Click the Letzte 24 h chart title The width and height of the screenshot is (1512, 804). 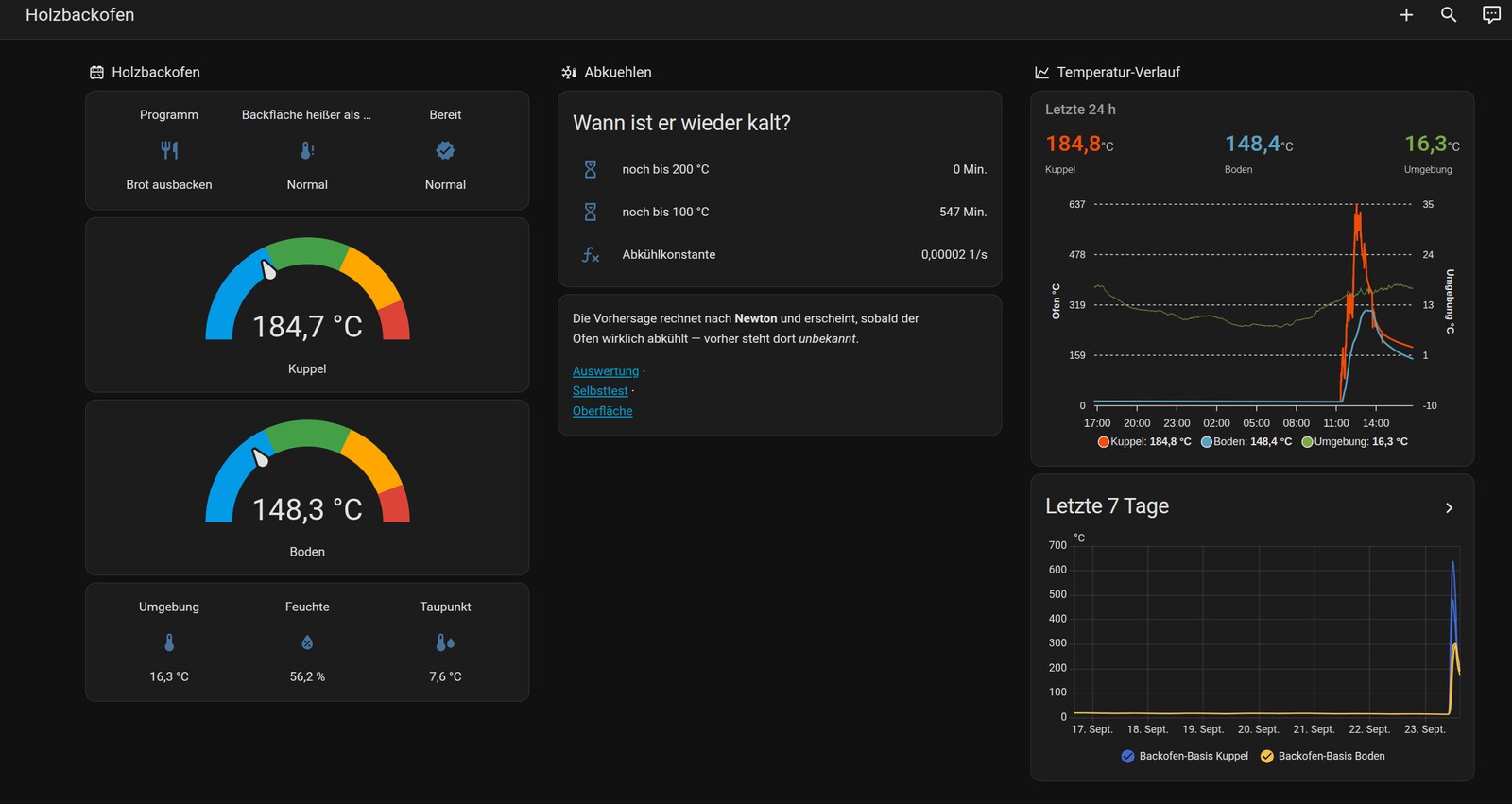point(1080,110)
